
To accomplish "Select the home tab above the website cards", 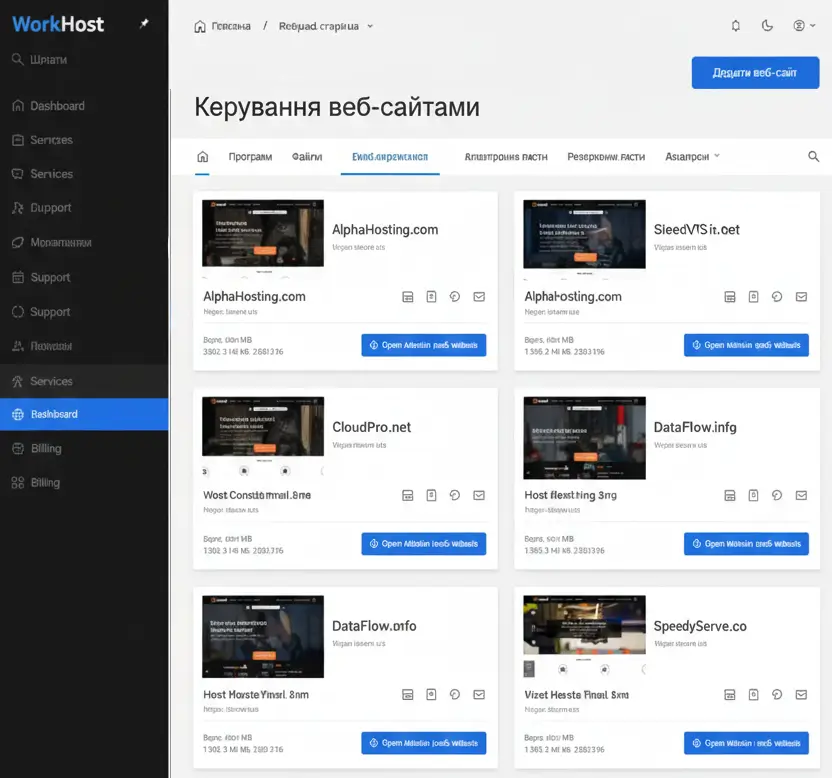I will pos(204,156).
